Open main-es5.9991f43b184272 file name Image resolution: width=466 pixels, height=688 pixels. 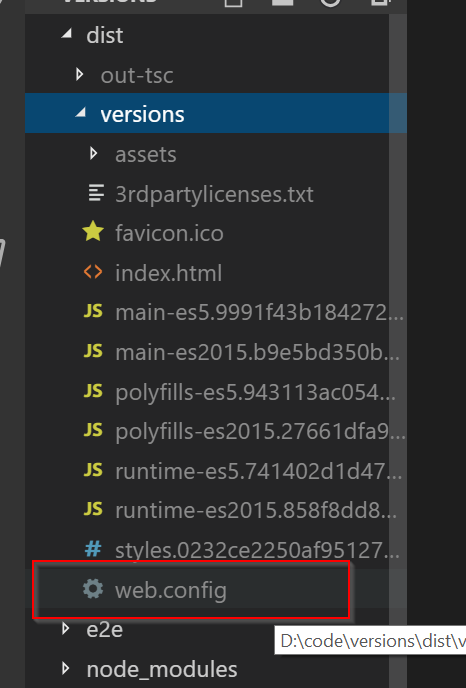tap(259, 313)
